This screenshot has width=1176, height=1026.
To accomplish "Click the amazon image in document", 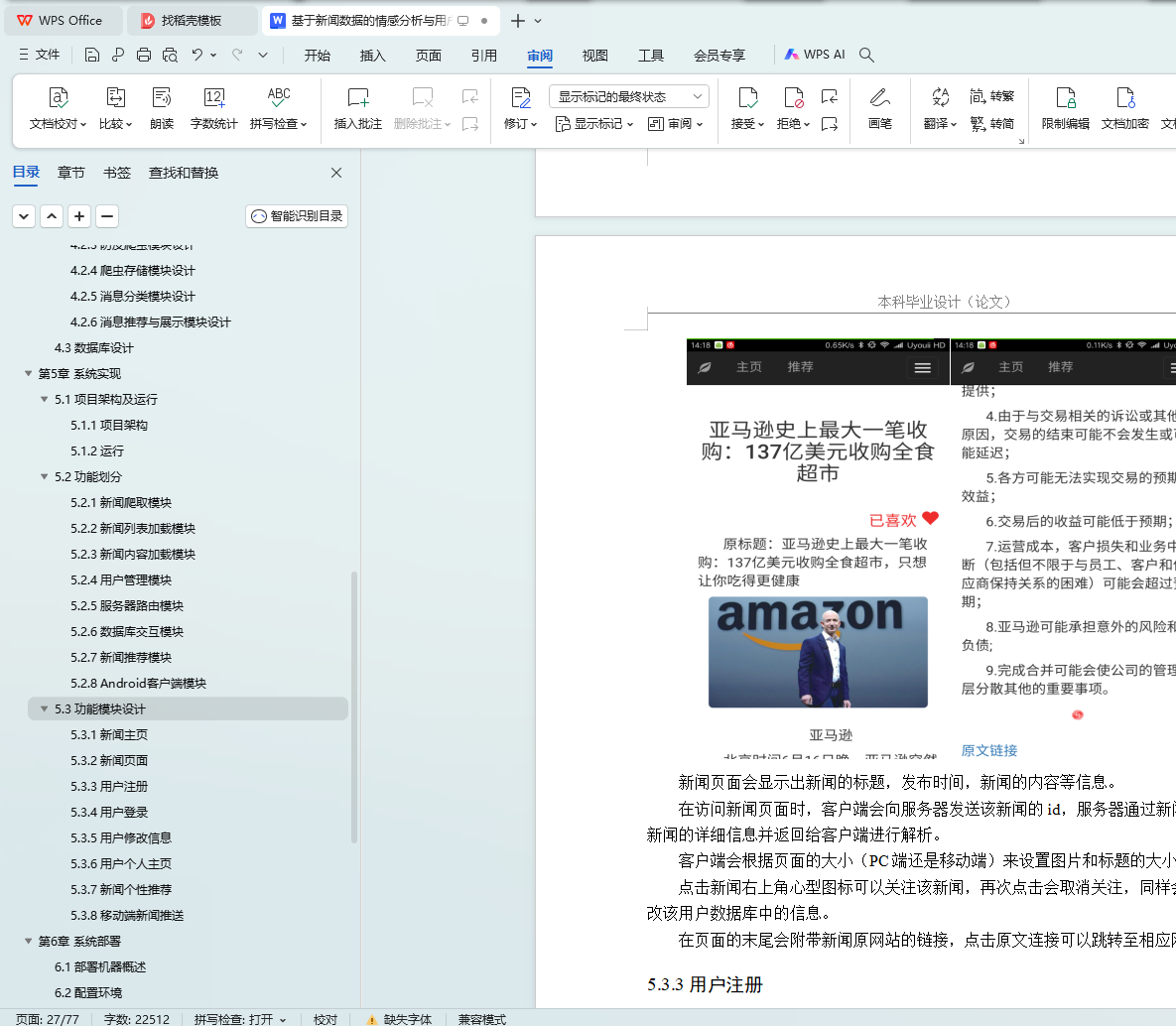I will tap(818, 652).
